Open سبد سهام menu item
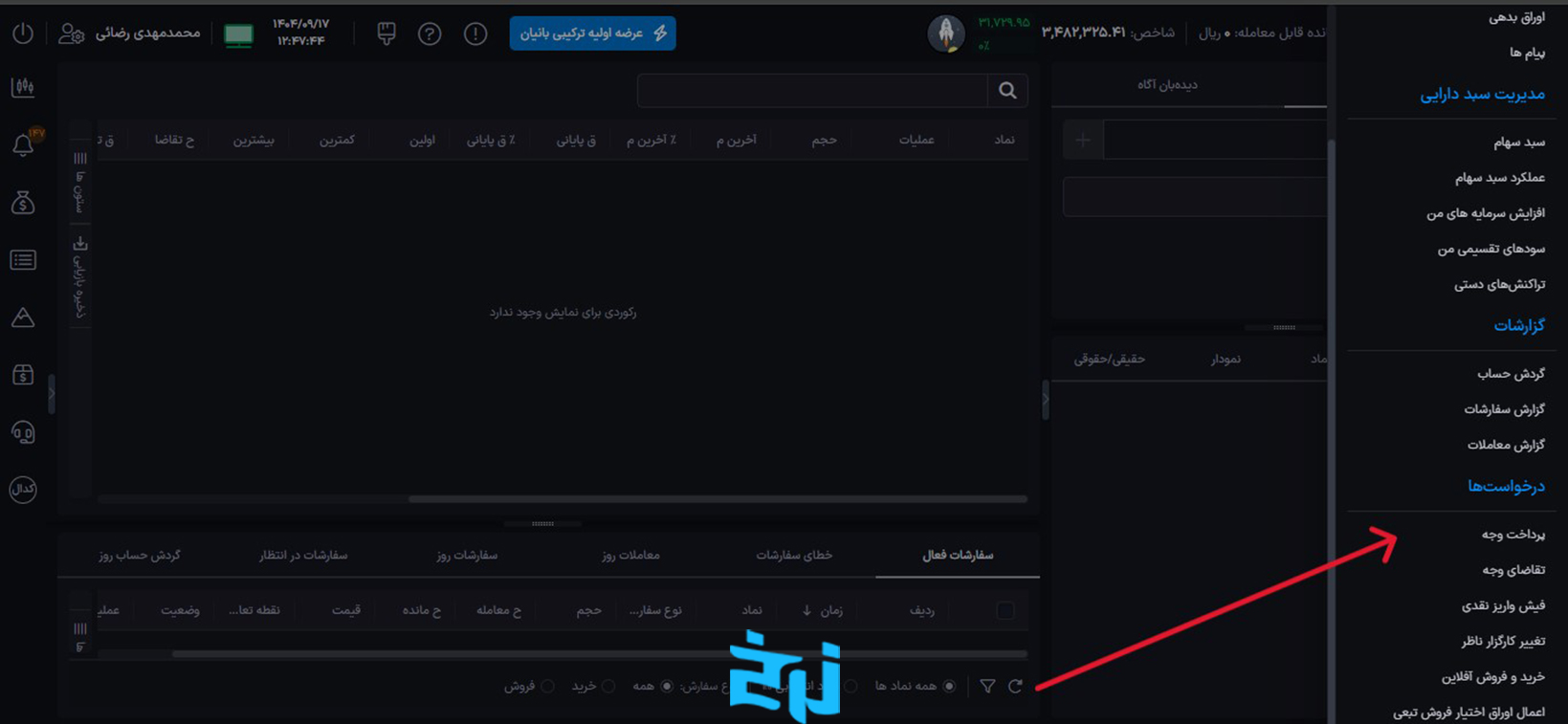 click(1519, 143)
